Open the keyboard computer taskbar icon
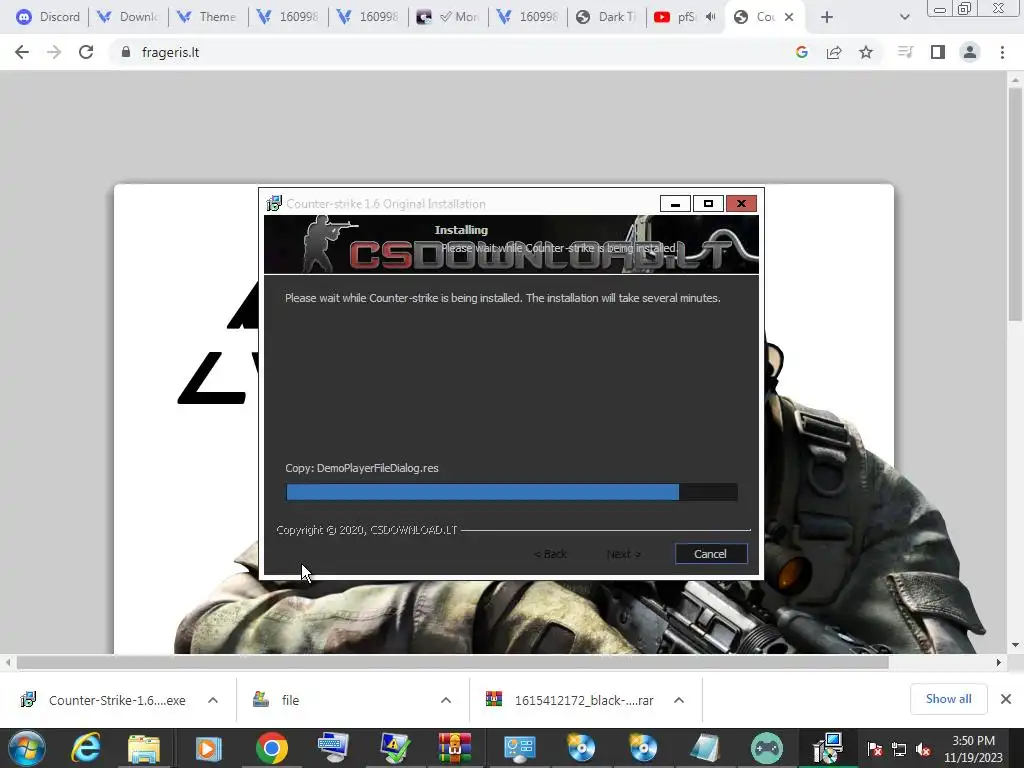 (334, 748)
